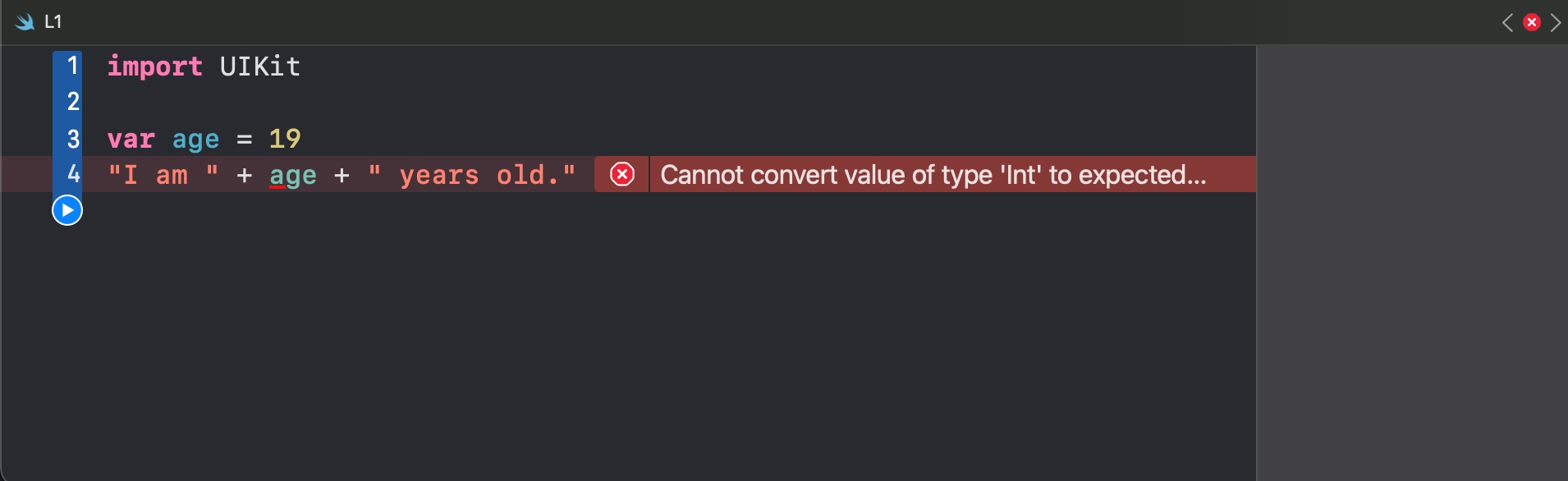Run the playground with the play button

(x=66, y=210)
